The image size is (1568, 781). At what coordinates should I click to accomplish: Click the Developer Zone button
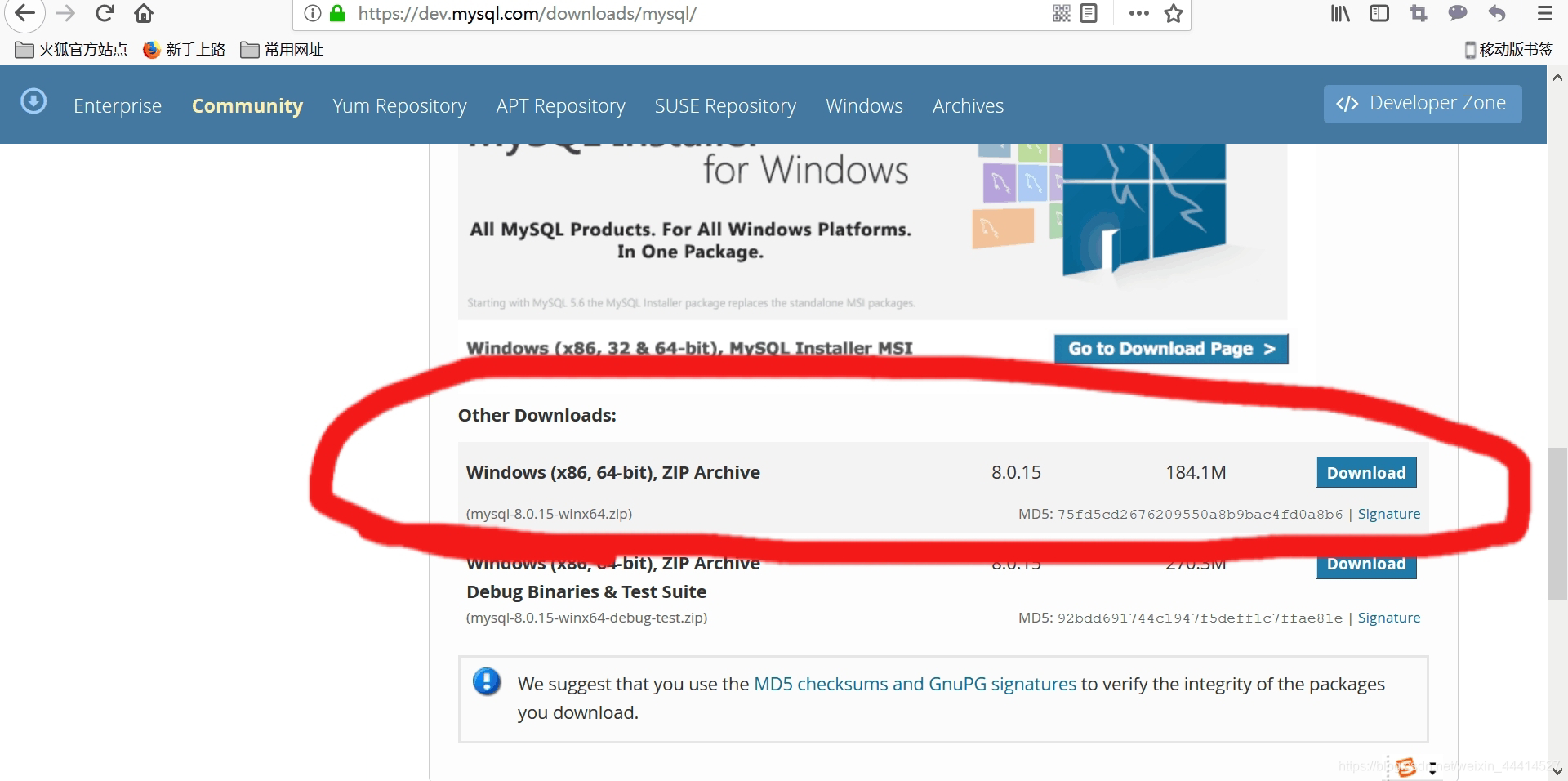(x=1423, y=104)
